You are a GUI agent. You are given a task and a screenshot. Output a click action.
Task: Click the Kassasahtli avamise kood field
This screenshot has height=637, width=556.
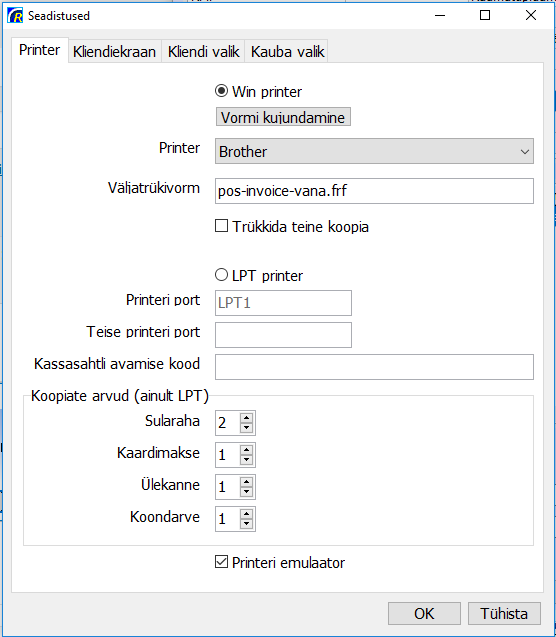point(374,367)
